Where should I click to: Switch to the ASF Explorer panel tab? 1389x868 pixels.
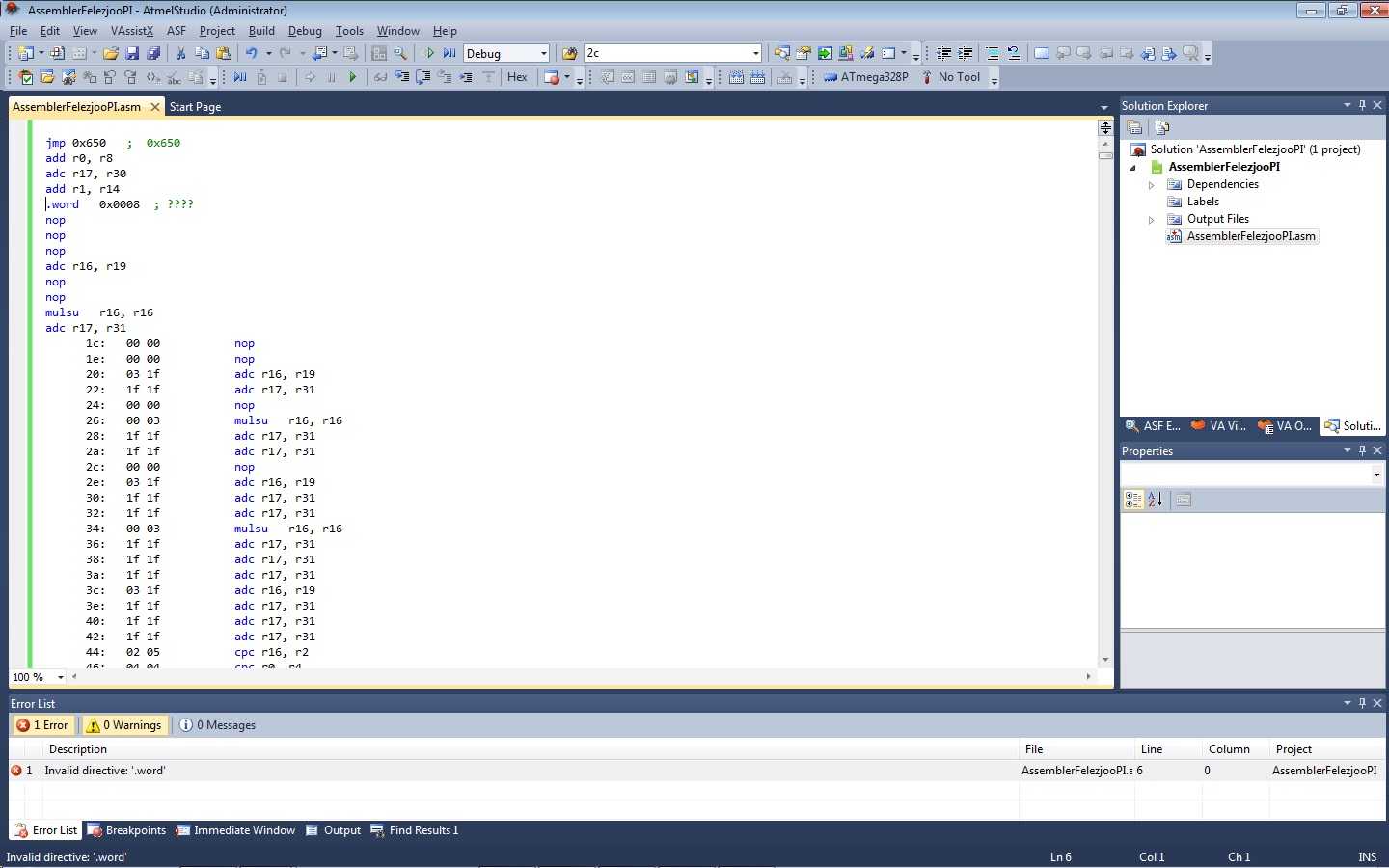click(1153, 426)
